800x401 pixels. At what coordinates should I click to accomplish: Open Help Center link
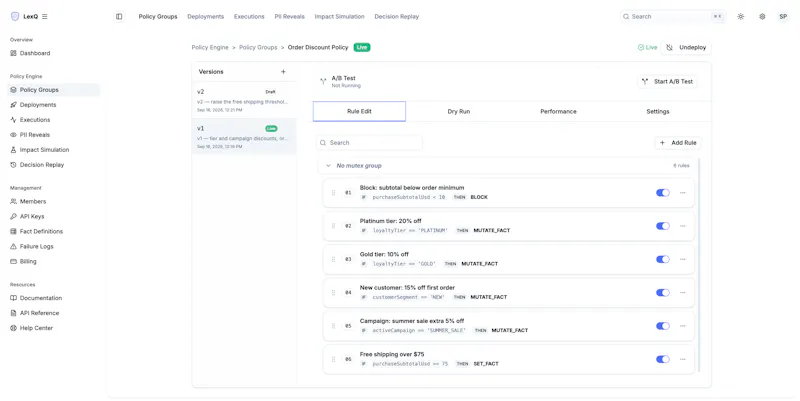tap(53, 328)
